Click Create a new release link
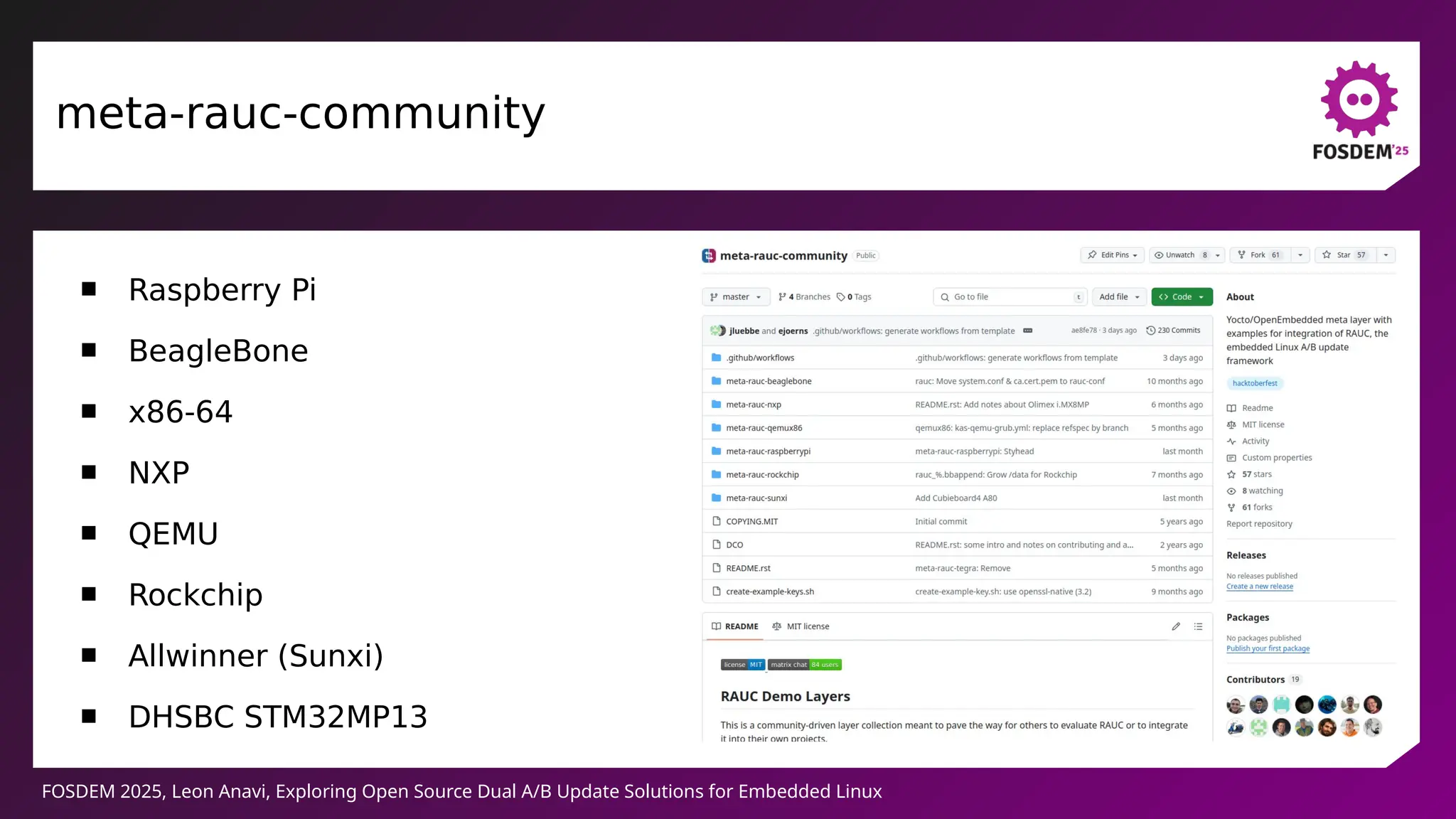 (1260, 587)
